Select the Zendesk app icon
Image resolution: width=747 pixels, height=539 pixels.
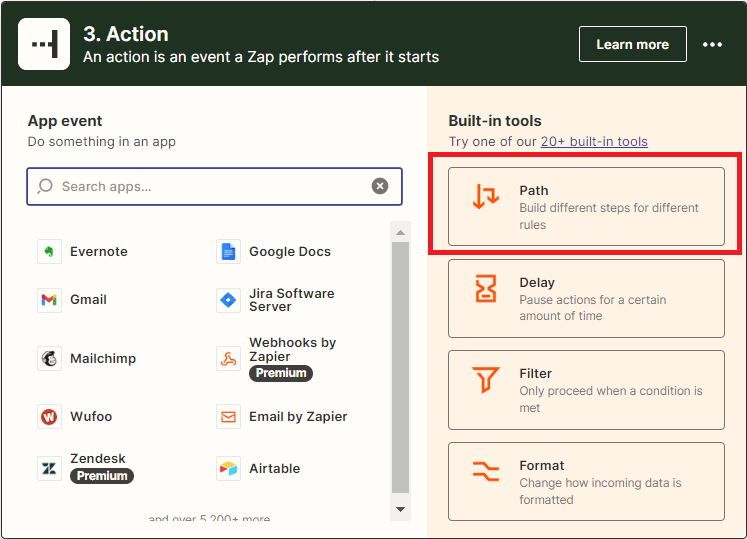pyautogui.click(x=50, y=468)
